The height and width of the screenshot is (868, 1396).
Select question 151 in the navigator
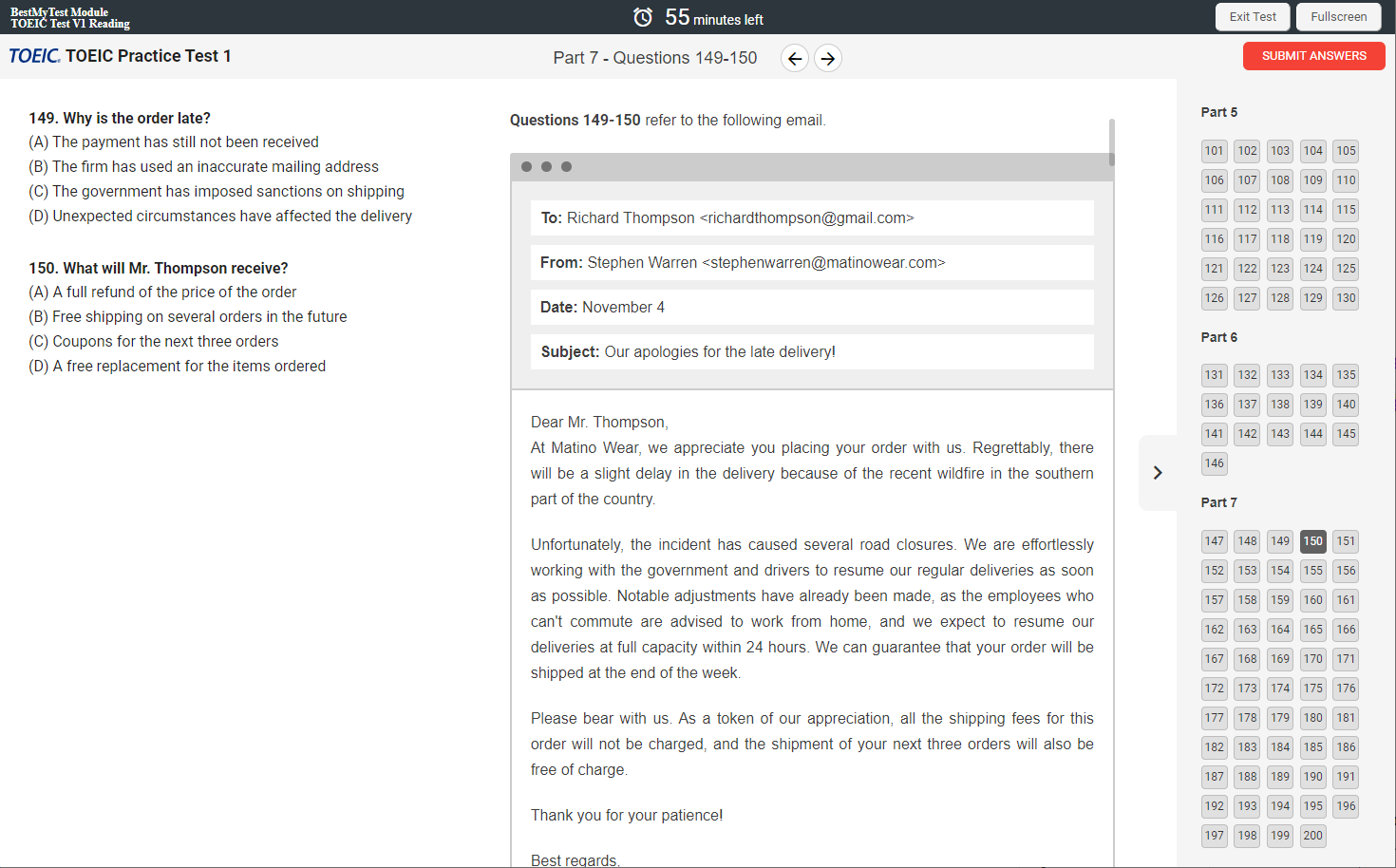tap(1347, 541)
